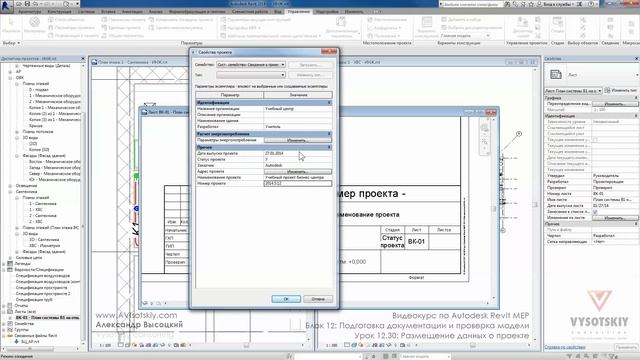640x360 pixels.
Task: Click the Номер проекта value field
Action: coord(298,184)
